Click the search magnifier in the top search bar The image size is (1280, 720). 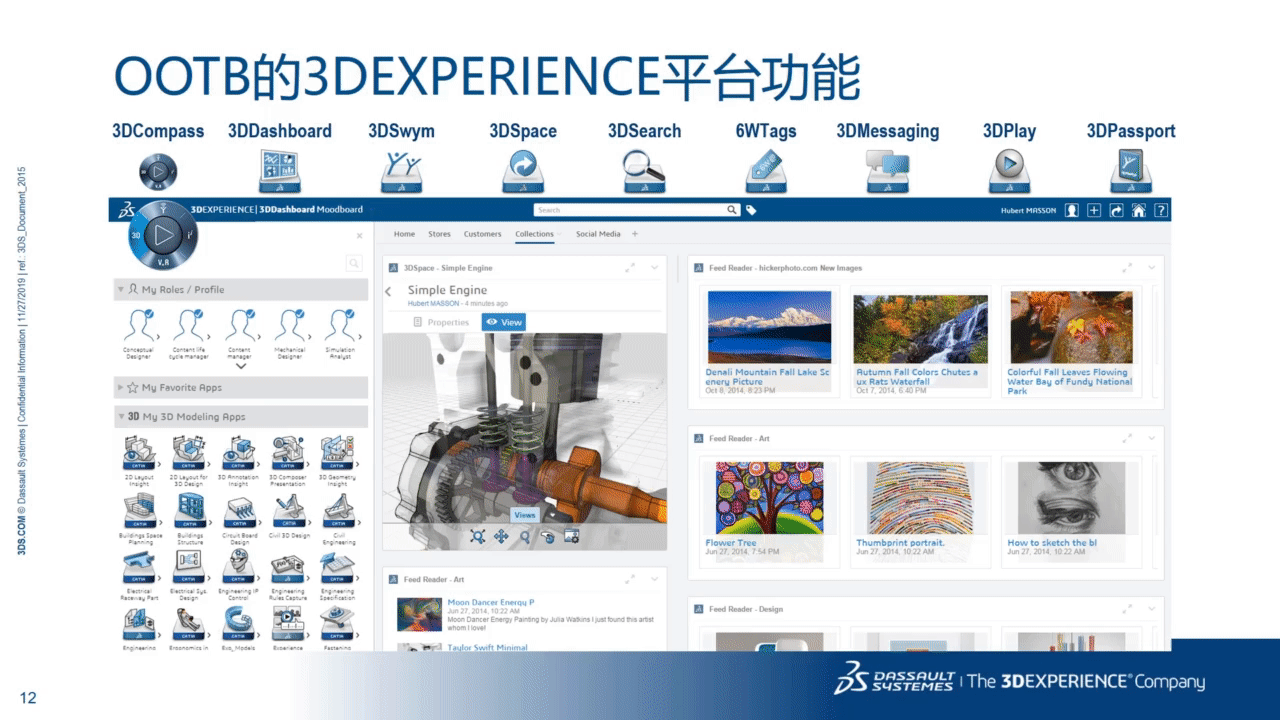pyautogui.click(x=732, y=210)
